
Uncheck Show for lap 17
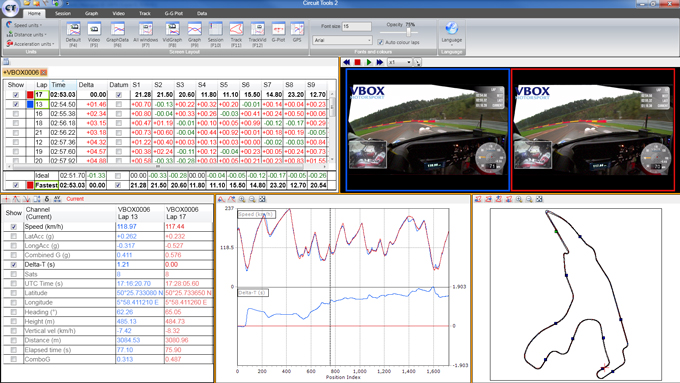(x=16, y=95)
